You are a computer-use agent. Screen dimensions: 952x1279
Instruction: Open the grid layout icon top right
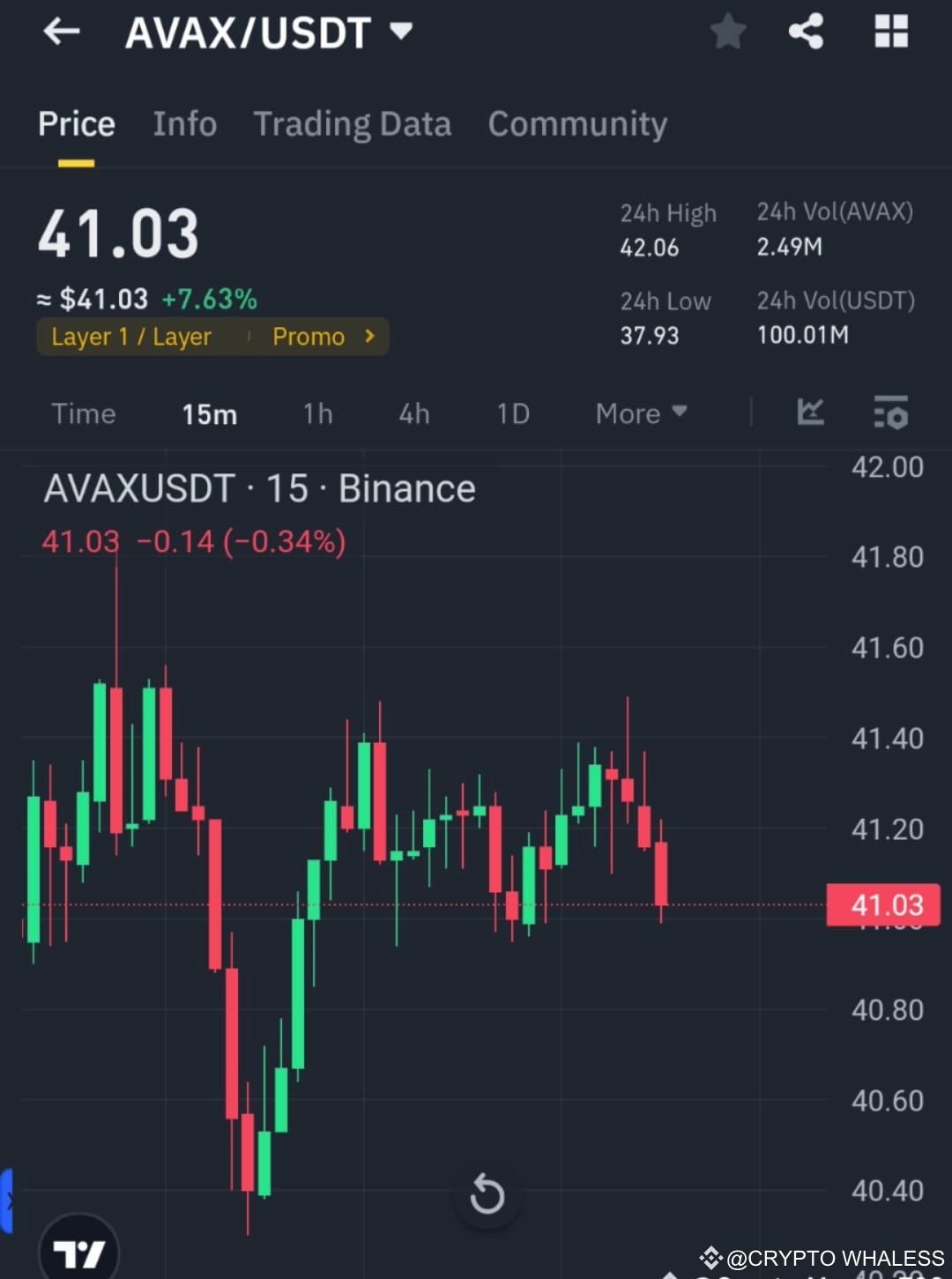point(890,32)
